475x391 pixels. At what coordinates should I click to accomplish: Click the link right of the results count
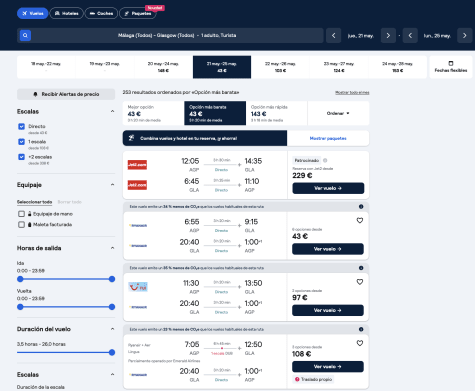click(x=352, y=93)
